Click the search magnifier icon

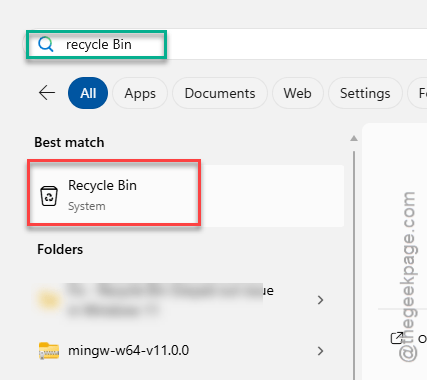point(45,44)
